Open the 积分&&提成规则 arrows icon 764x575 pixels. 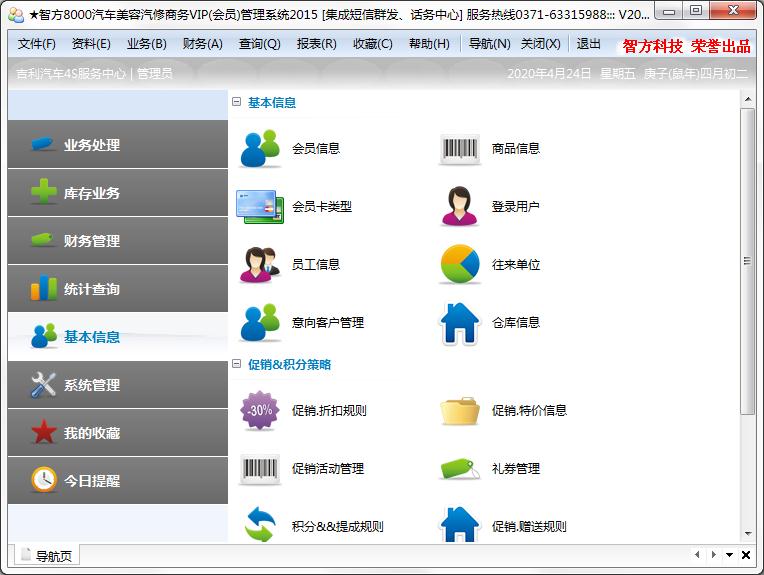pyautogui.click(x=260, y=525)
